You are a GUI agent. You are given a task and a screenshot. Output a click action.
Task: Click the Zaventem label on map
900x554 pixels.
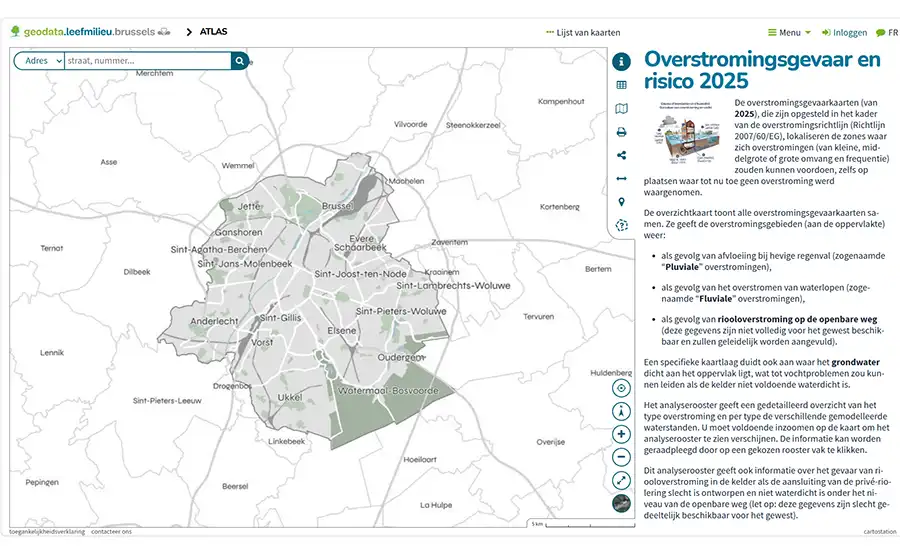click(x=449, y=242)
